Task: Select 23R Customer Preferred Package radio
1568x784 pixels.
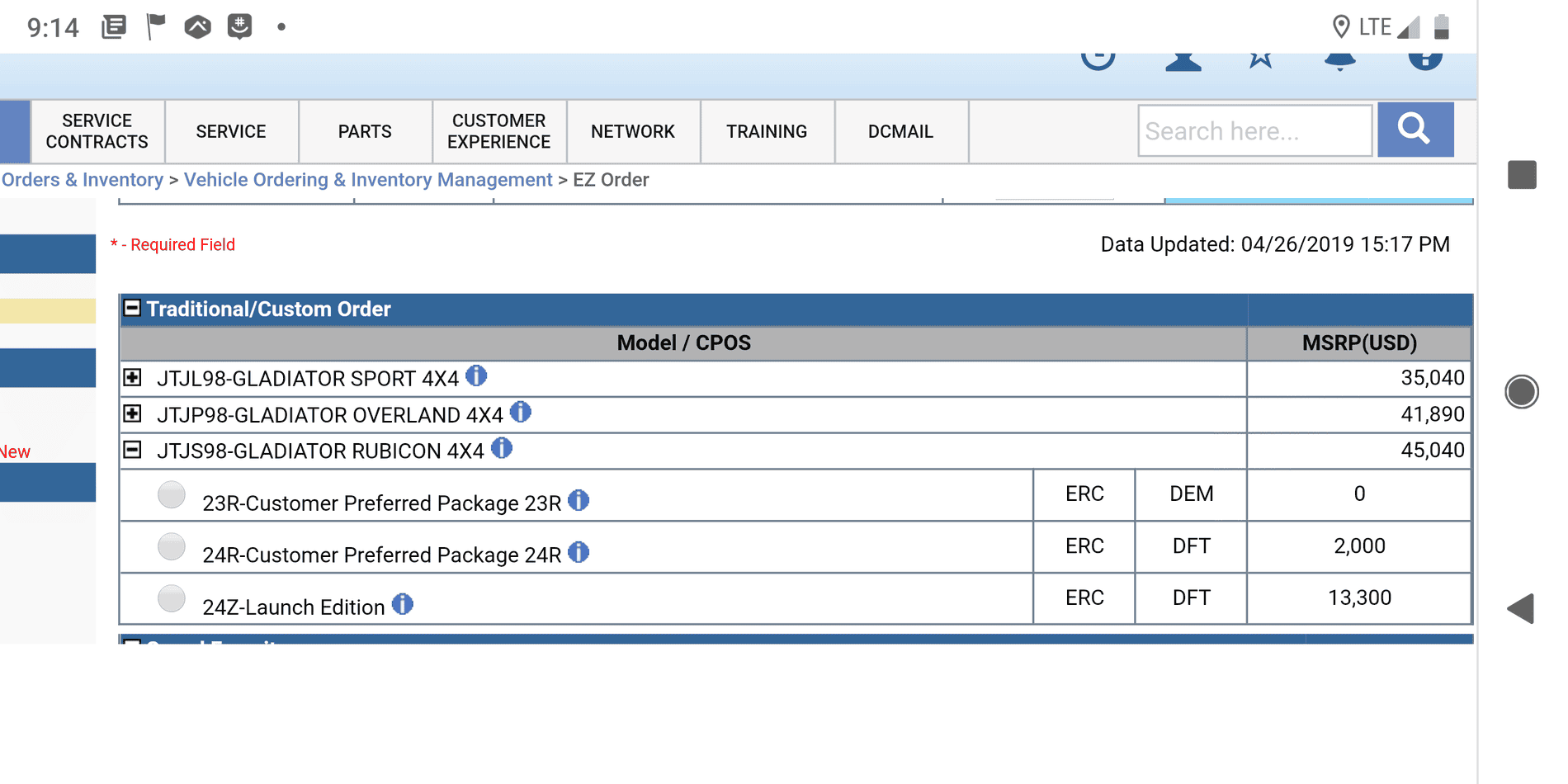Action: point(172,494)
